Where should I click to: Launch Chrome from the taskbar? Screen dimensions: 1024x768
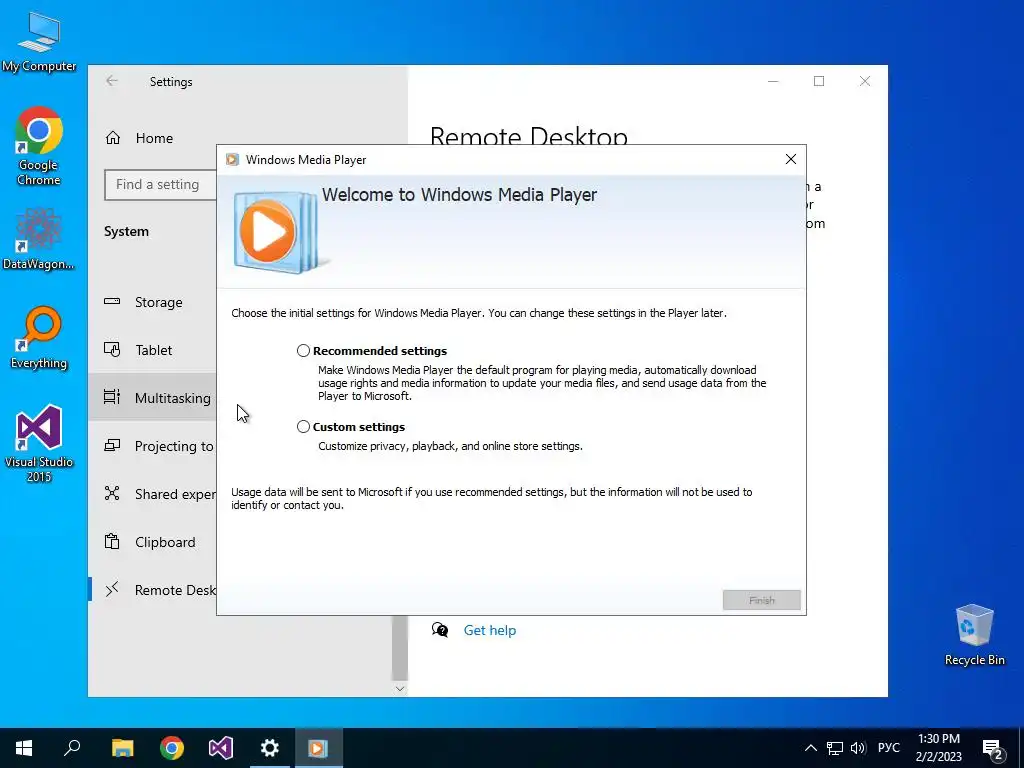[172, 748]
